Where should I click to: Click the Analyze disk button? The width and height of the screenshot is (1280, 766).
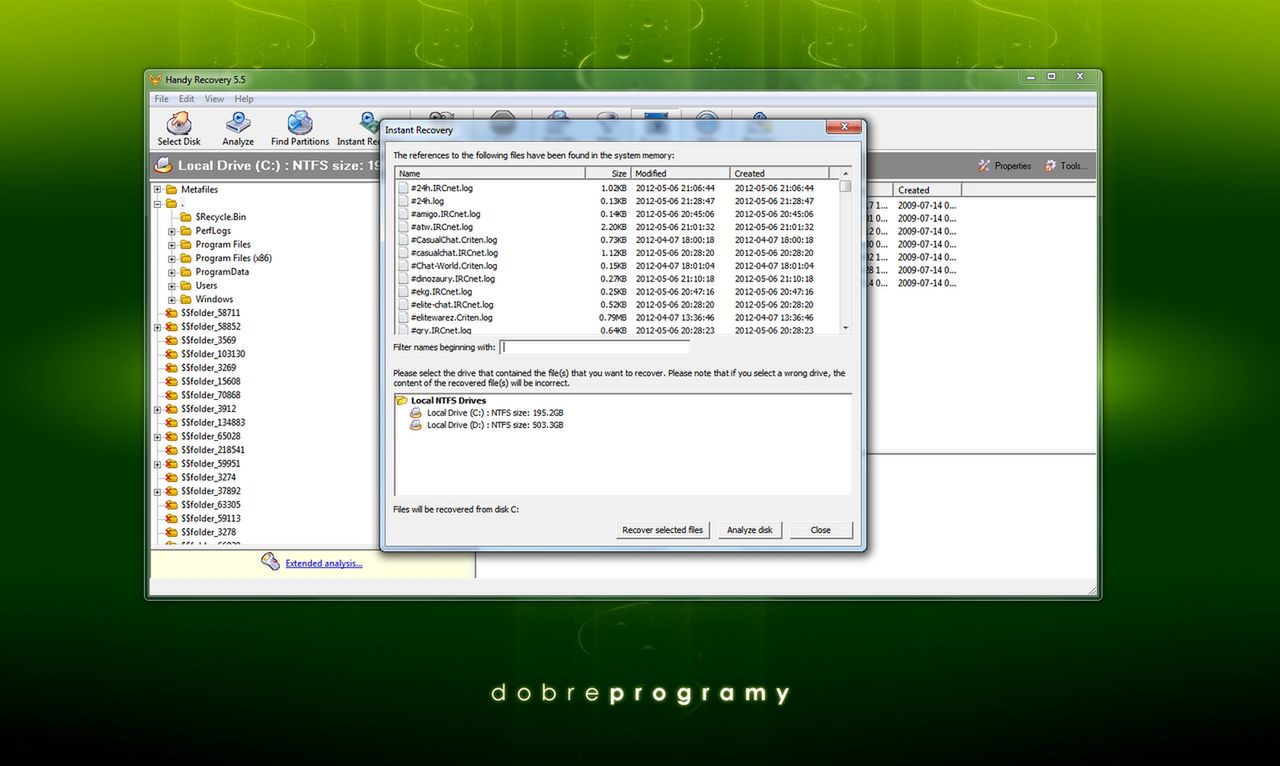[750, 530]
